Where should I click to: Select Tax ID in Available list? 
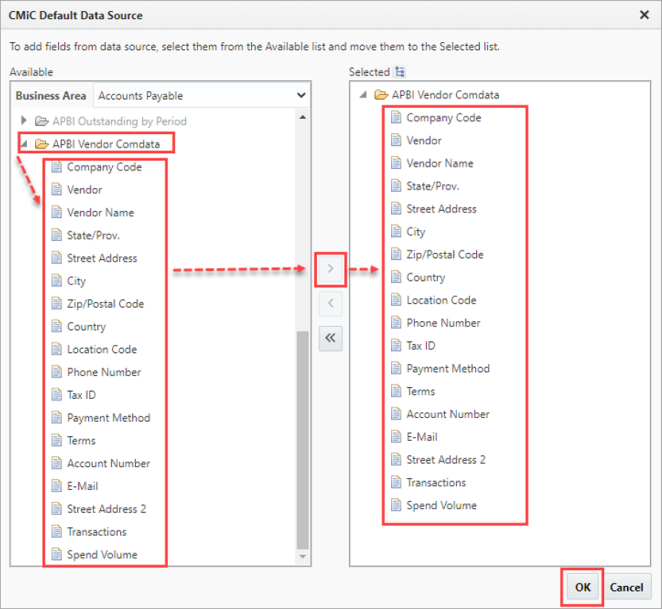pyautogui.click(x=74, y=395)
